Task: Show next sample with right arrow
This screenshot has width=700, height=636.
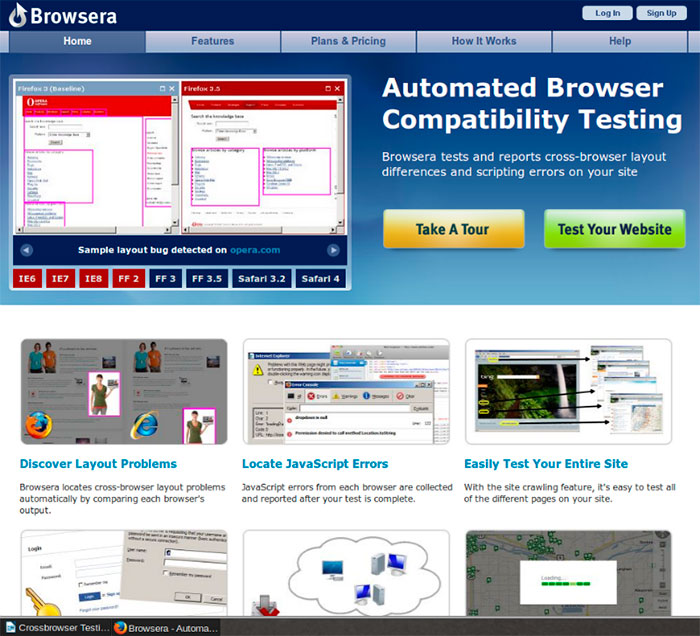Action: (x=333, y=250)
